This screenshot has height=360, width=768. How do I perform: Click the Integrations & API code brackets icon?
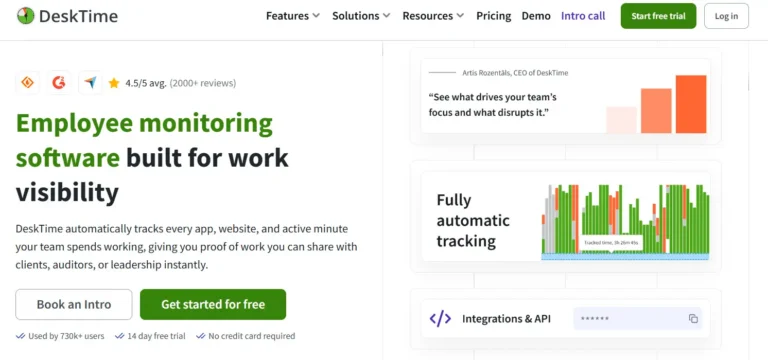(x=440, y=319)
